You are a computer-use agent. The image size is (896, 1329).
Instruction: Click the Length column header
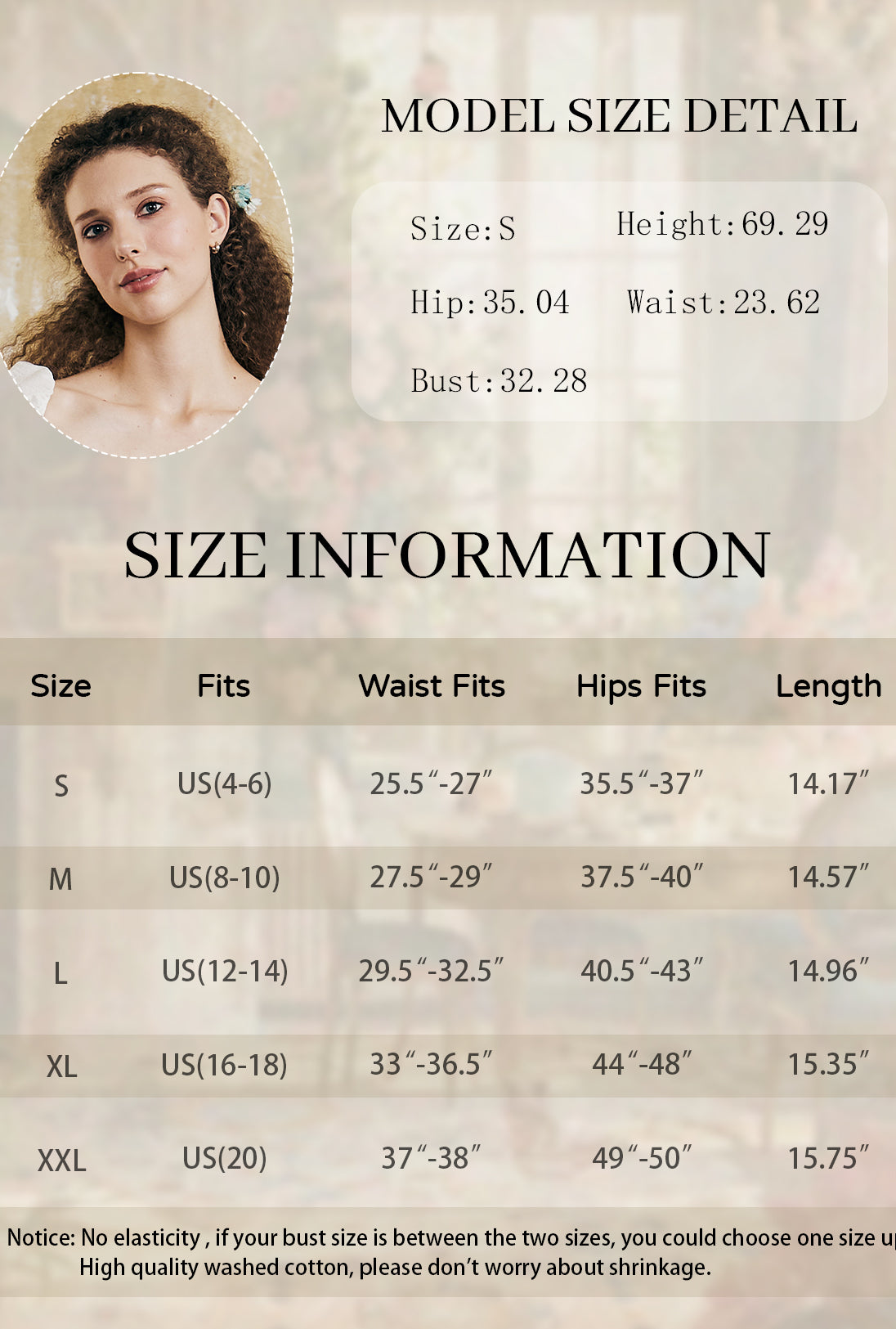(x=828, y=686)
